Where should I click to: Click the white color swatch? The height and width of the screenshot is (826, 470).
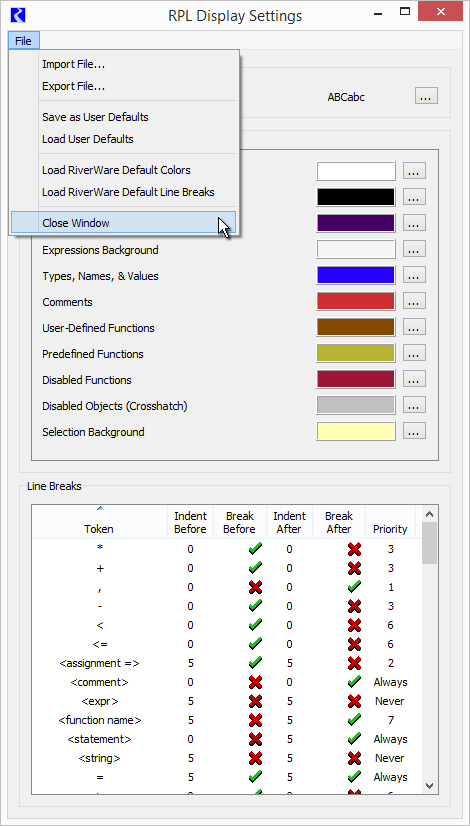pyautogui.click(x=356, y=171)
